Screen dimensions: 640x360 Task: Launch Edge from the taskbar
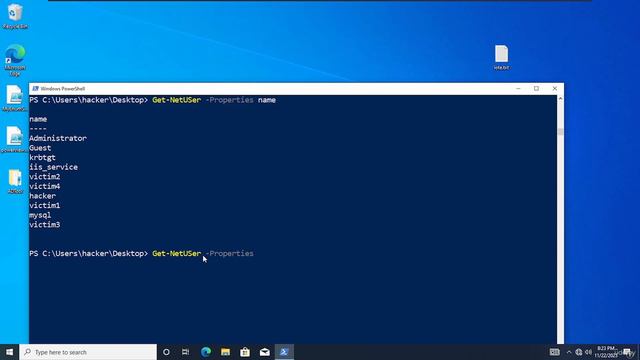coord(206,352)
